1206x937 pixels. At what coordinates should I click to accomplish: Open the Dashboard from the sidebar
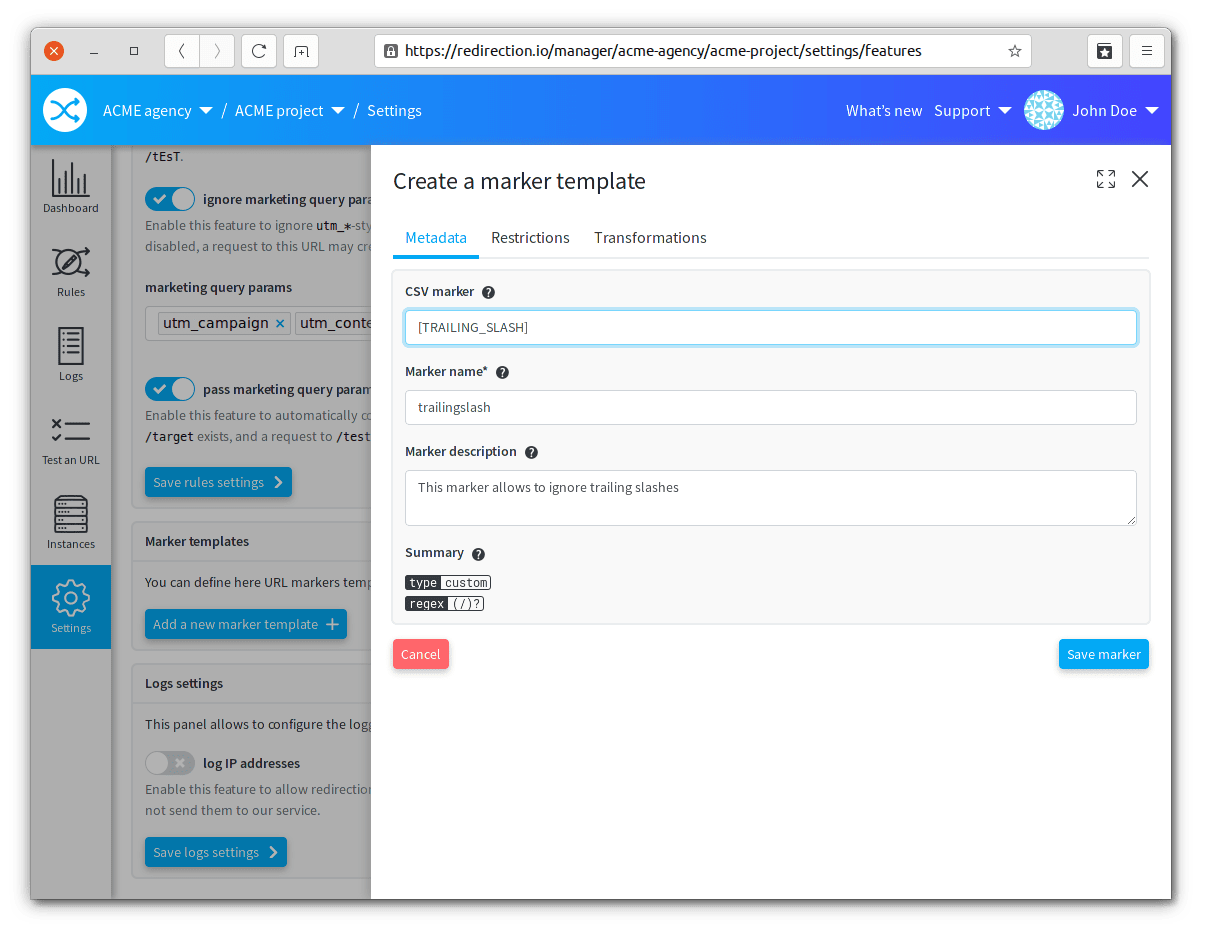[x=70, y=188]
